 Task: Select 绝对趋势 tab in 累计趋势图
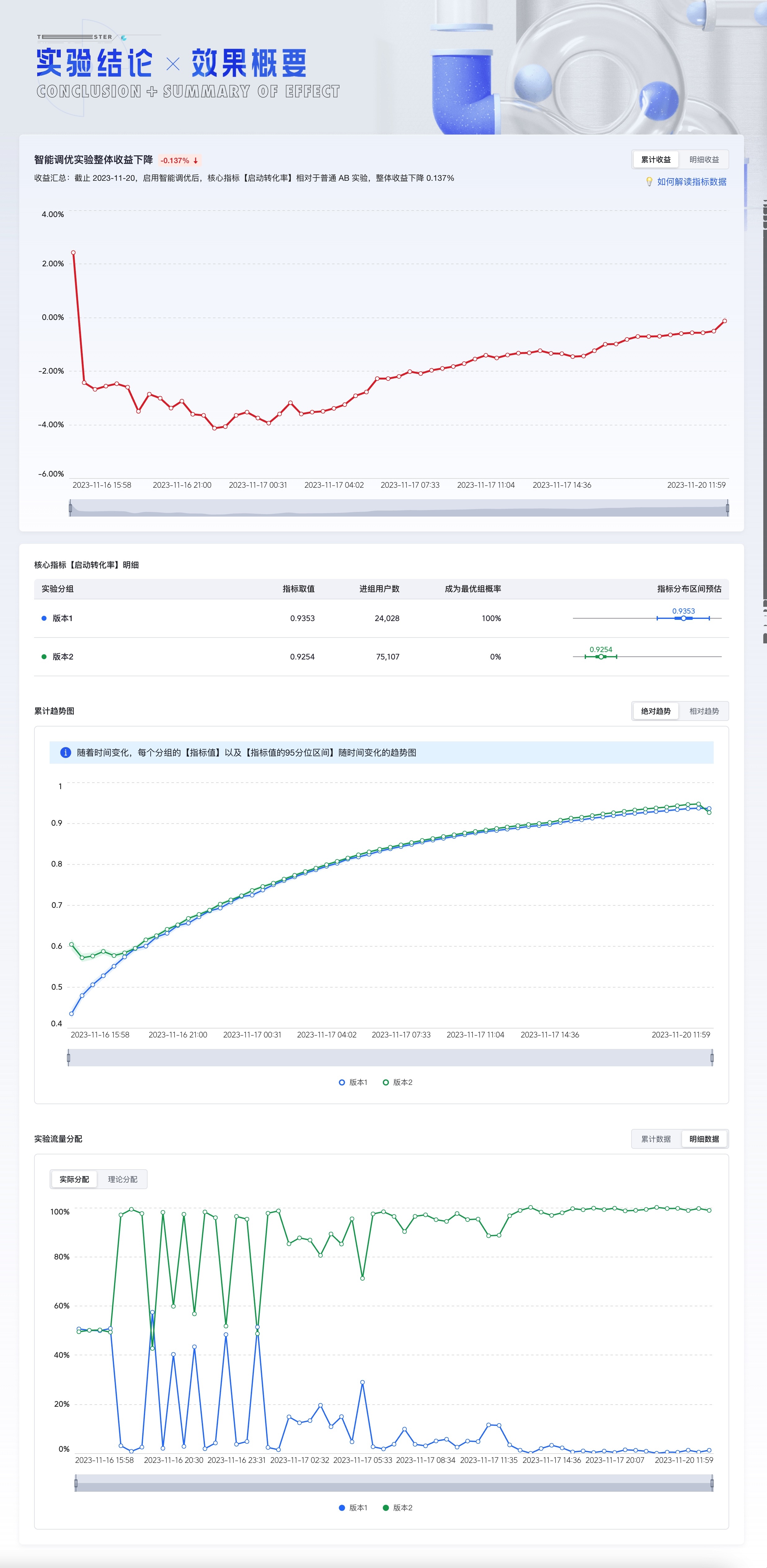click(x=656, y=711)
